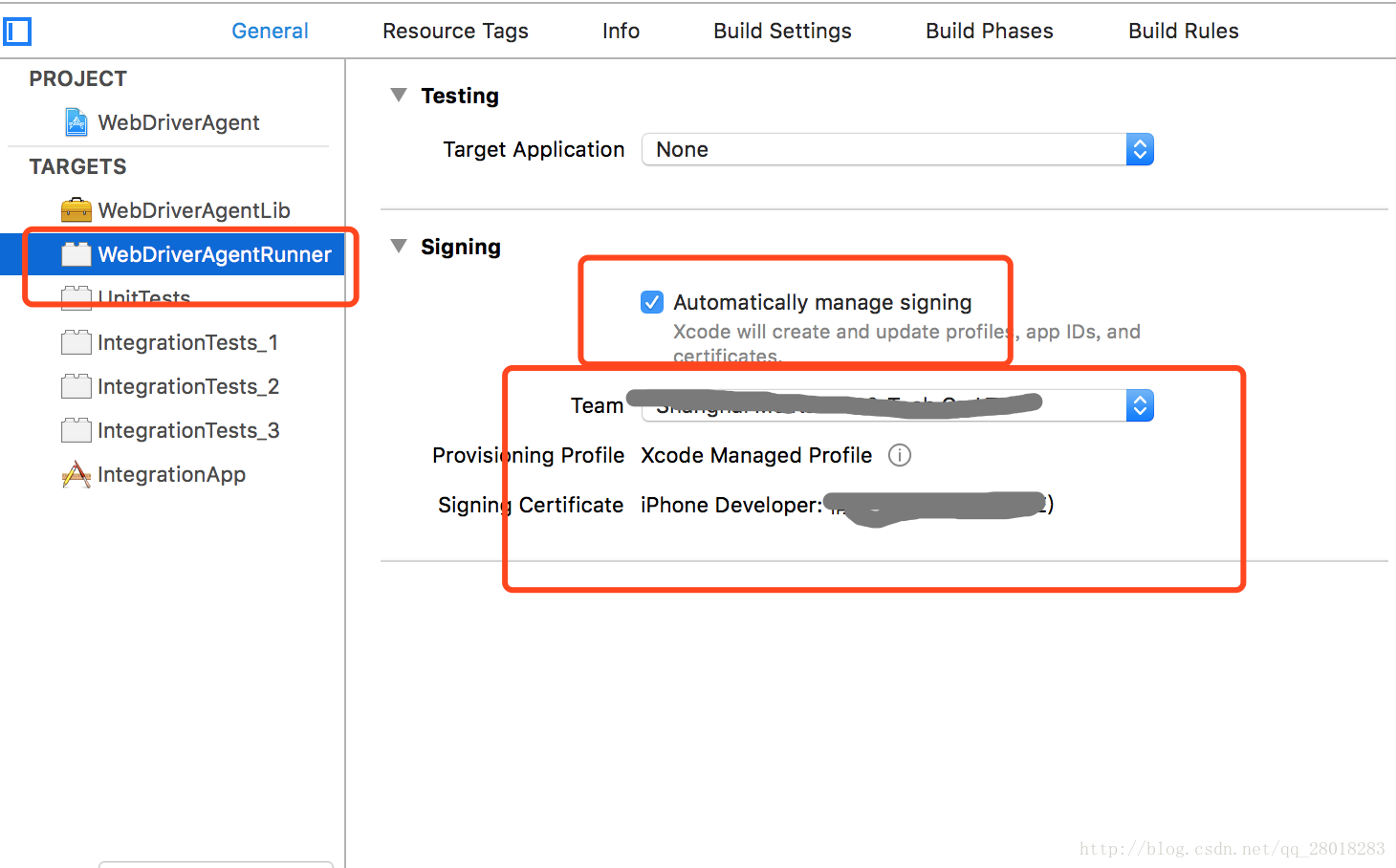Click the WebDriverAgentRunner target icon
This screenshot has width=1396, height=868.
pyautogui.click(x=76, y=254)
